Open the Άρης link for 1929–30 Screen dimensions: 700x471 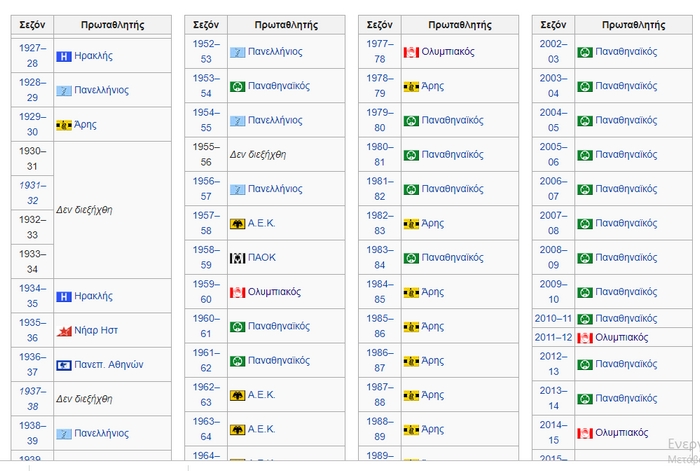click(85, 125)
